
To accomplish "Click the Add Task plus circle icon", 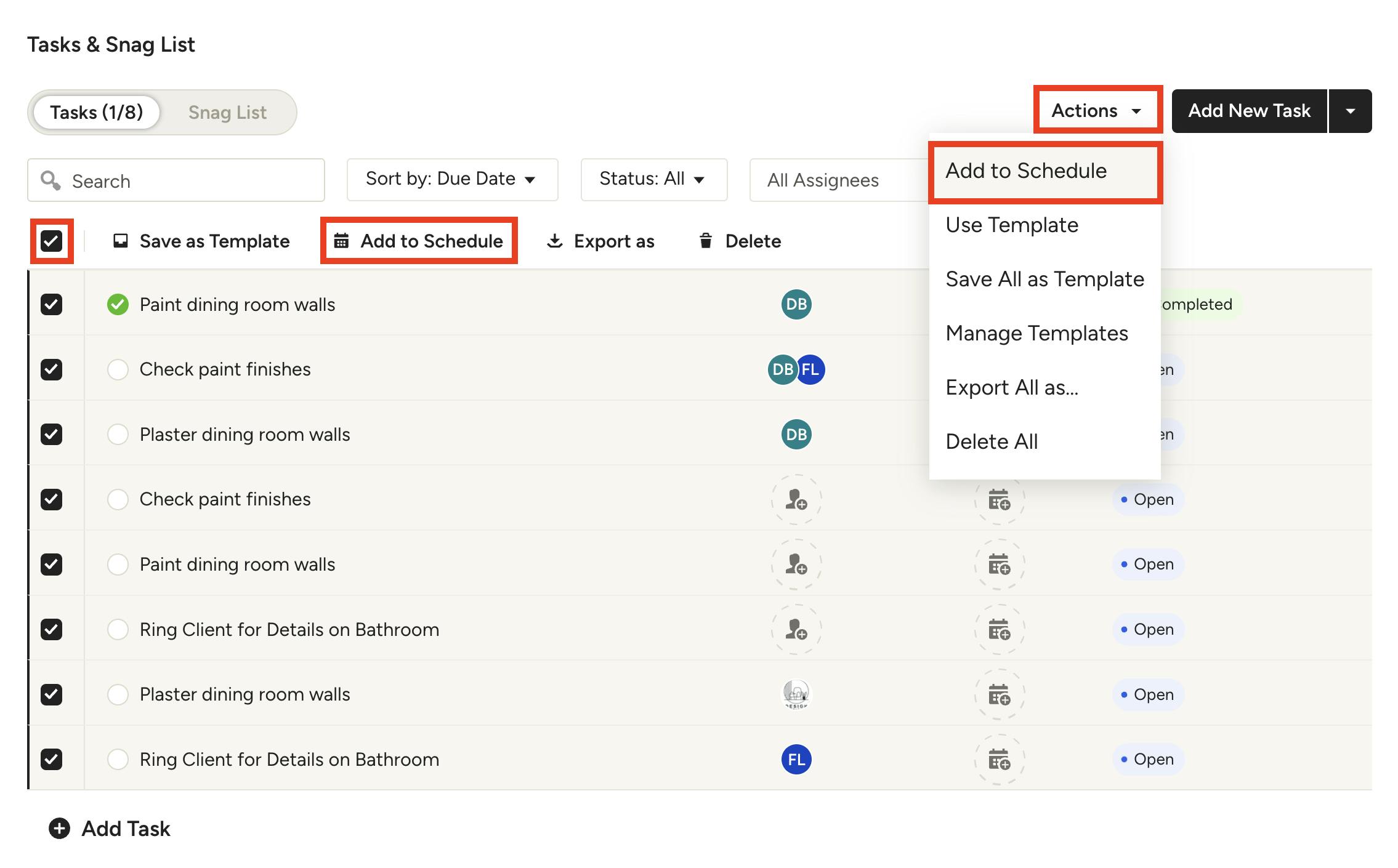I will click(59, 829).
